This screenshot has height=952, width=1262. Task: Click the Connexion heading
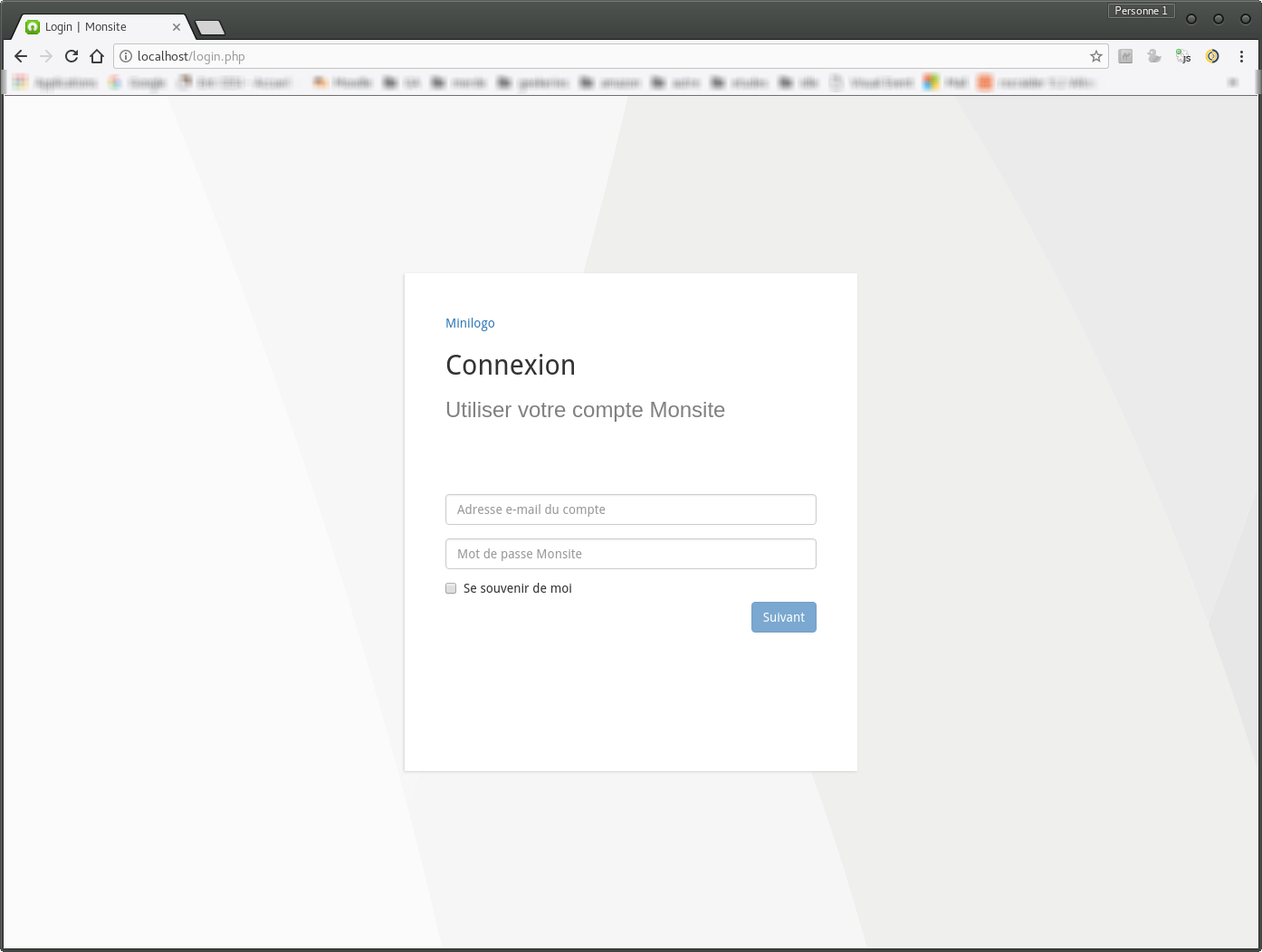click(511, 365)
